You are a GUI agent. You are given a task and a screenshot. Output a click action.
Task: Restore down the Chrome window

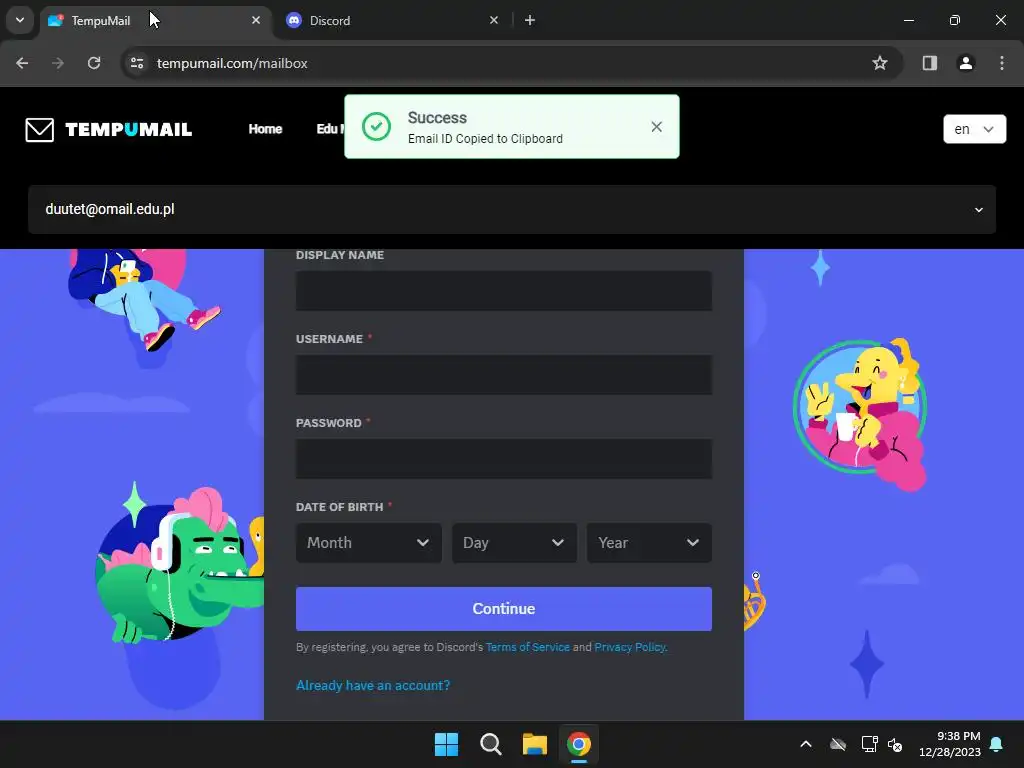(955, 20)
